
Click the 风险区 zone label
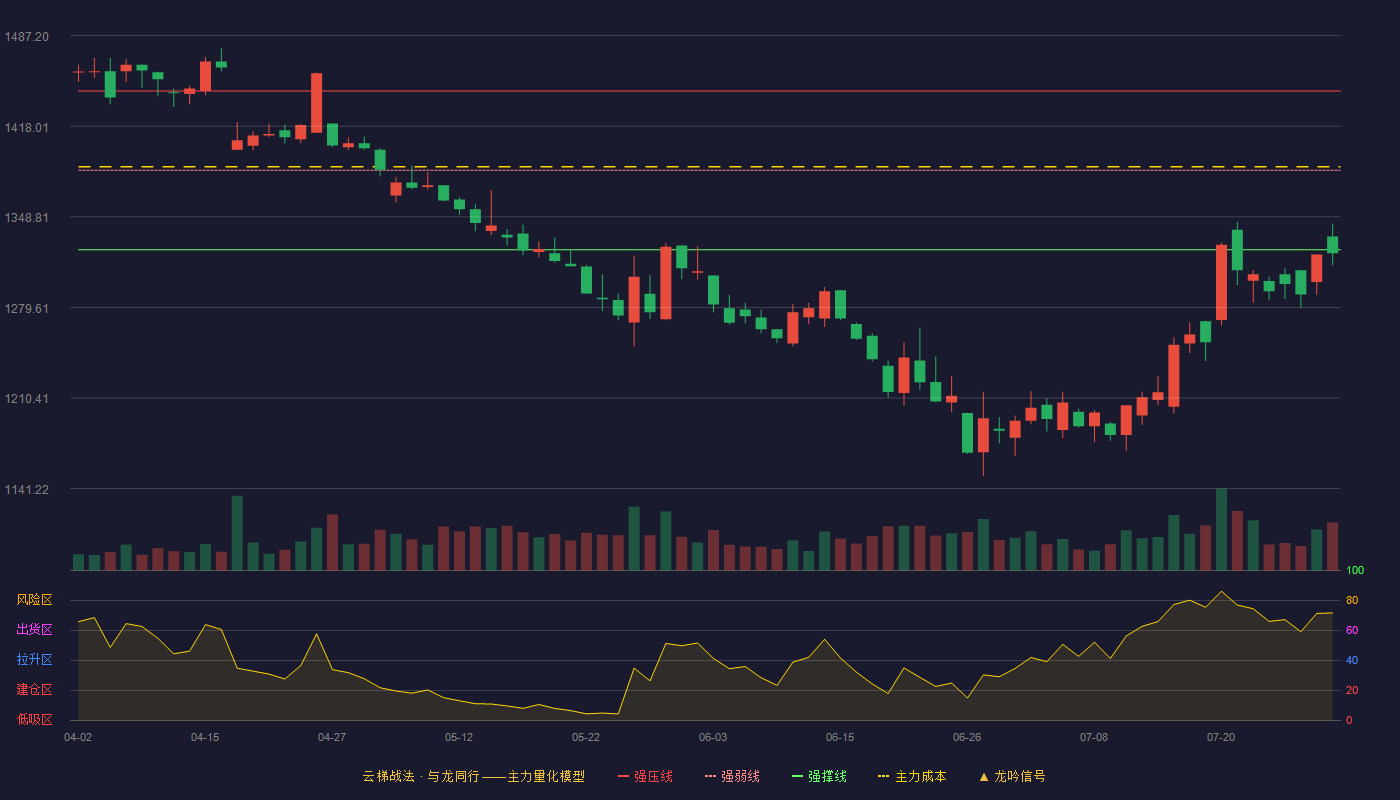click(34, 600)
